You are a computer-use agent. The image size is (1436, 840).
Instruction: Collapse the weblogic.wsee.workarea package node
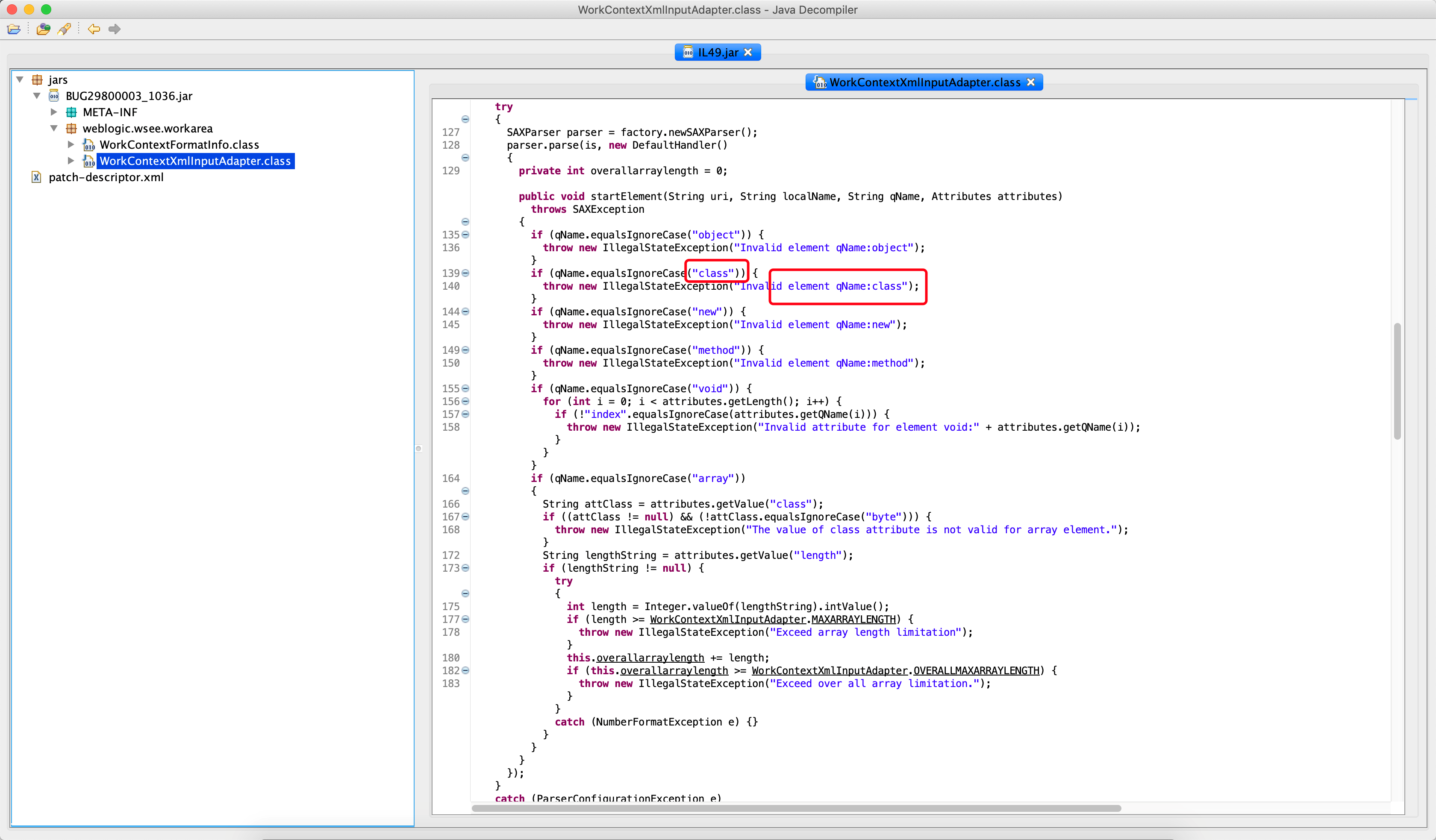pos(53,128)
